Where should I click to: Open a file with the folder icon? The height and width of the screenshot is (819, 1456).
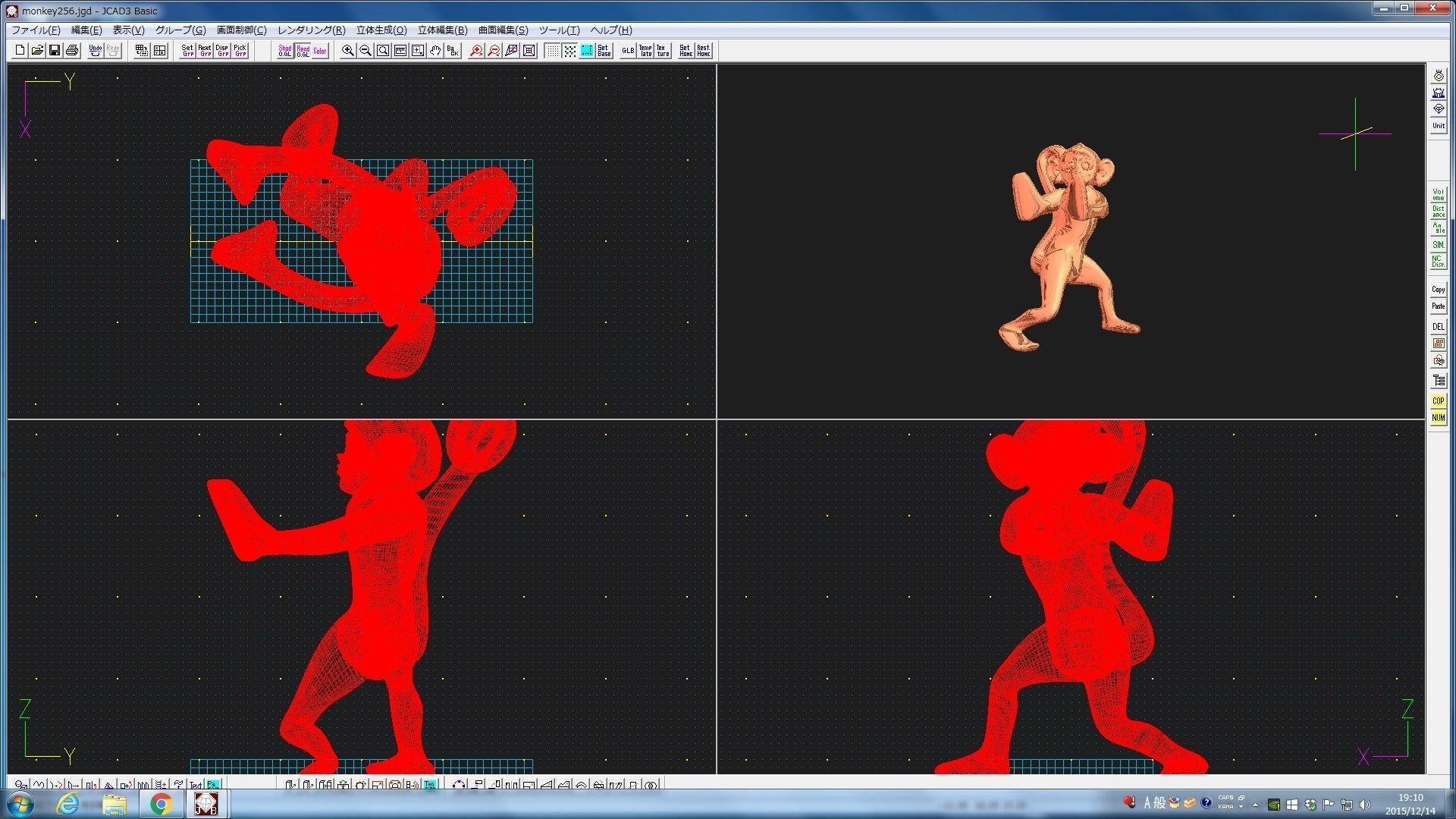tap(37, 51)
